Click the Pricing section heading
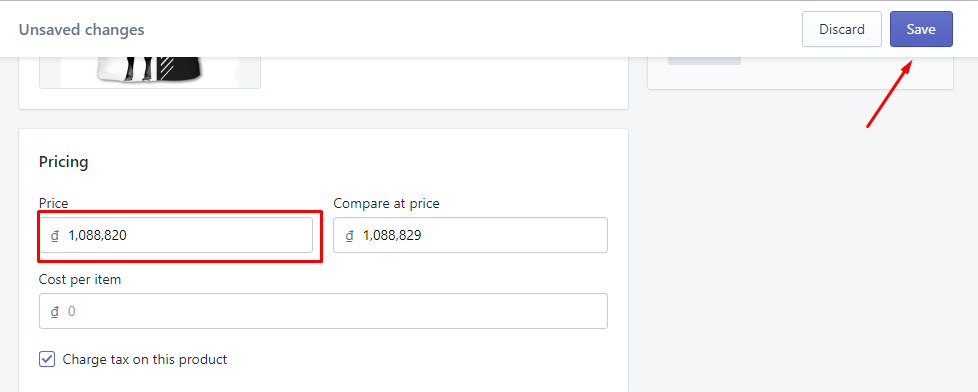The width and height of the screenshot is (978, 392). coord(64,163)
